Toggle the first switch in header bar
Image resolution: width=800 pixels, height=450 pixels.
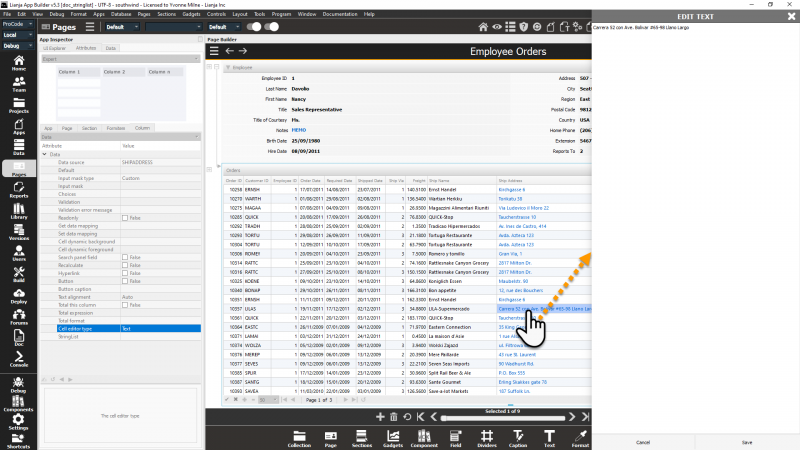pos(254,27)
